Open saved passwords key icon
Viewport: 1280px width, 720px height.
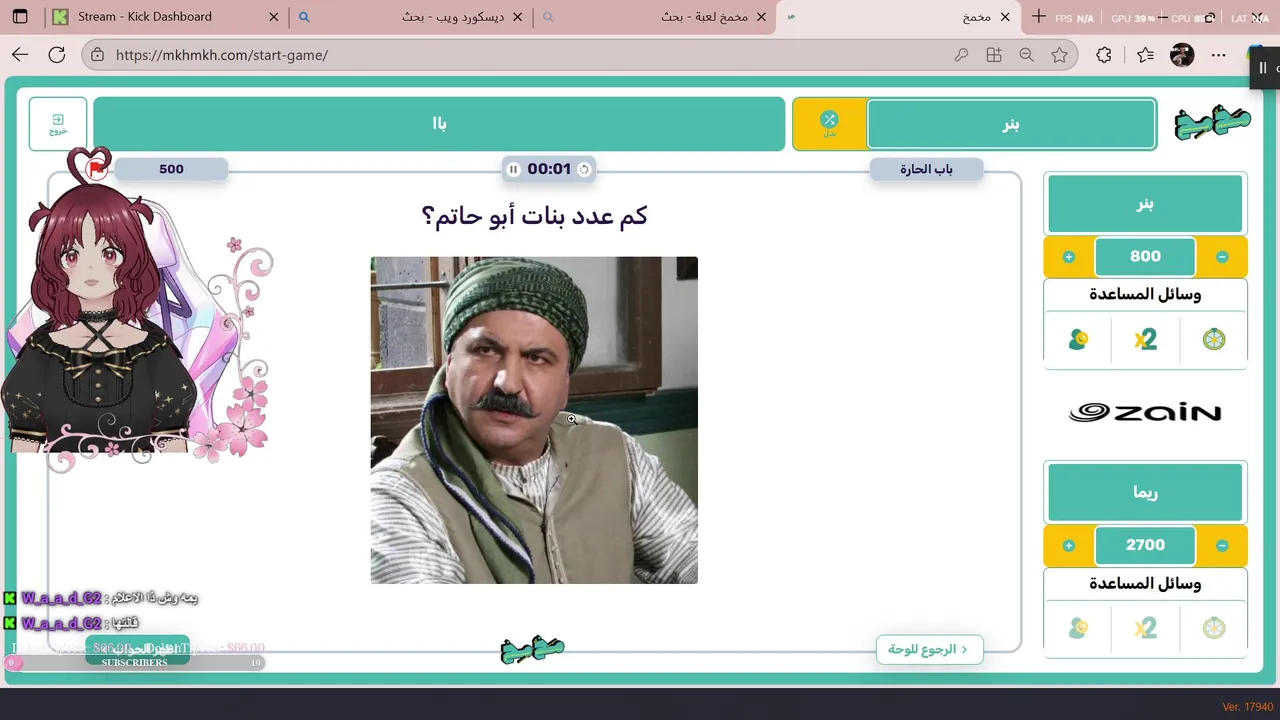(x=961, y=55)
